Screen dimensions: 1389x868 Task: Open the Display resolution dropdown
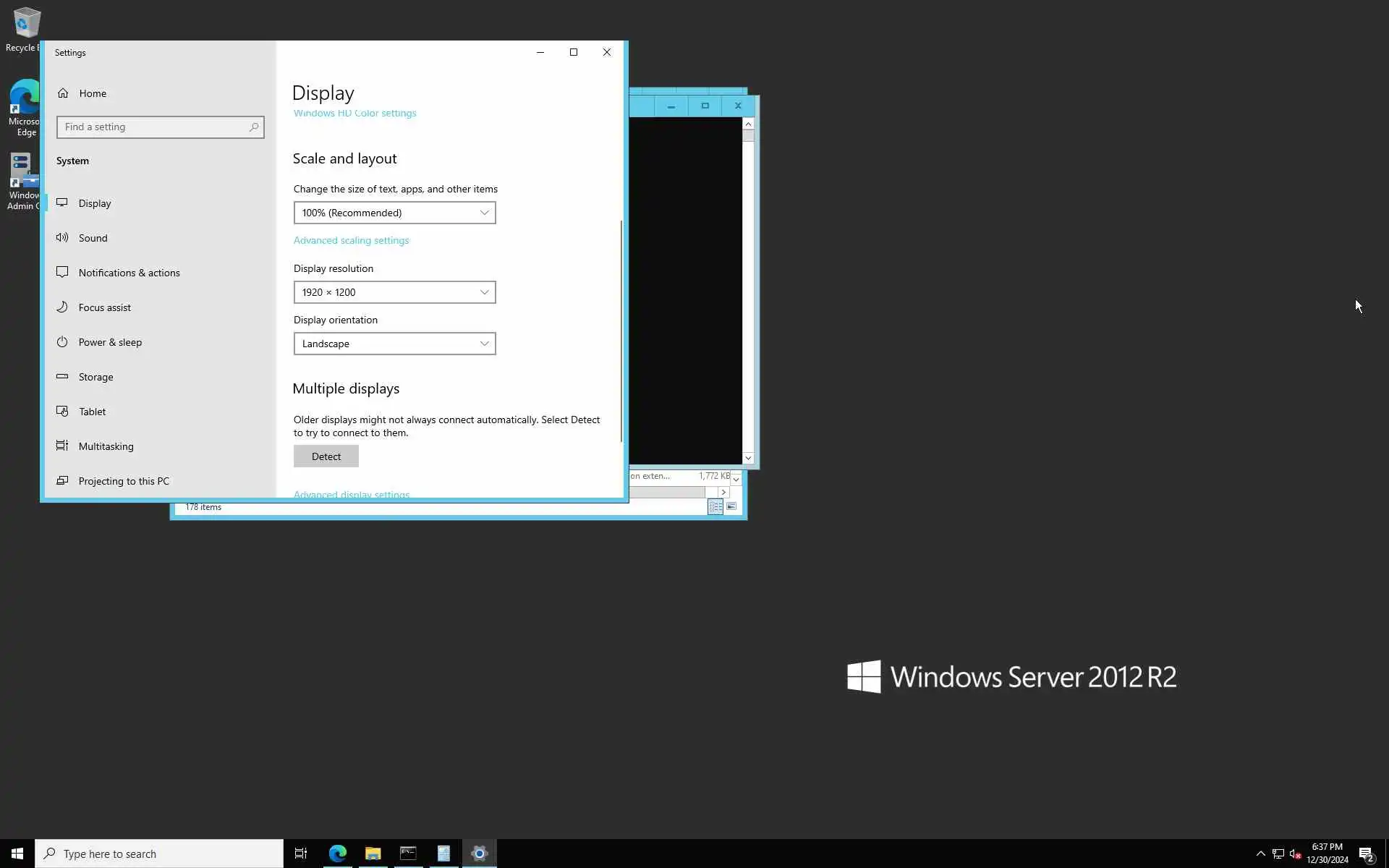click(394, 292)
